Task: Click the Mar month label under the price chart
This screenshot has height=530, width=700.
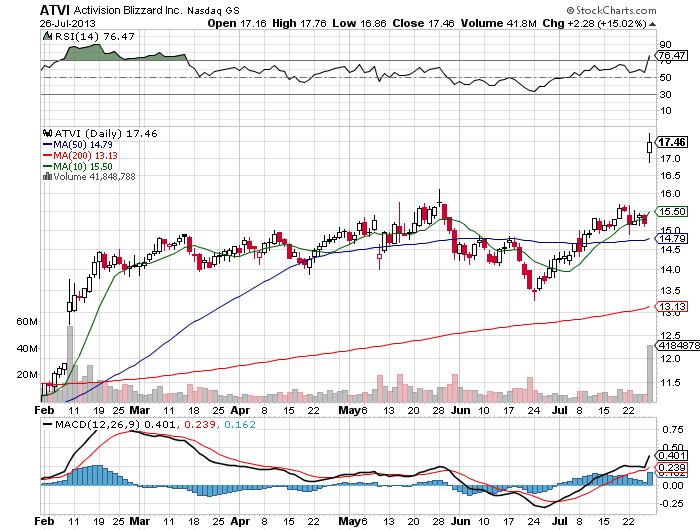Action: click(140, 410)
